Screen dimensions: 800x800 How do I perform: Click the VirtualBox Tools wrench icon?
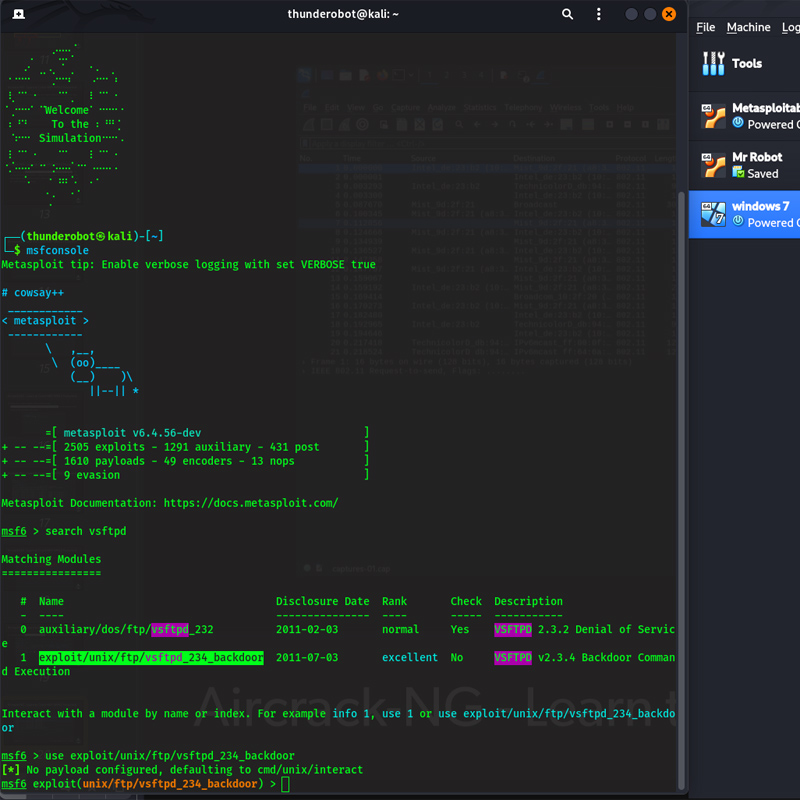pos(713,63)
